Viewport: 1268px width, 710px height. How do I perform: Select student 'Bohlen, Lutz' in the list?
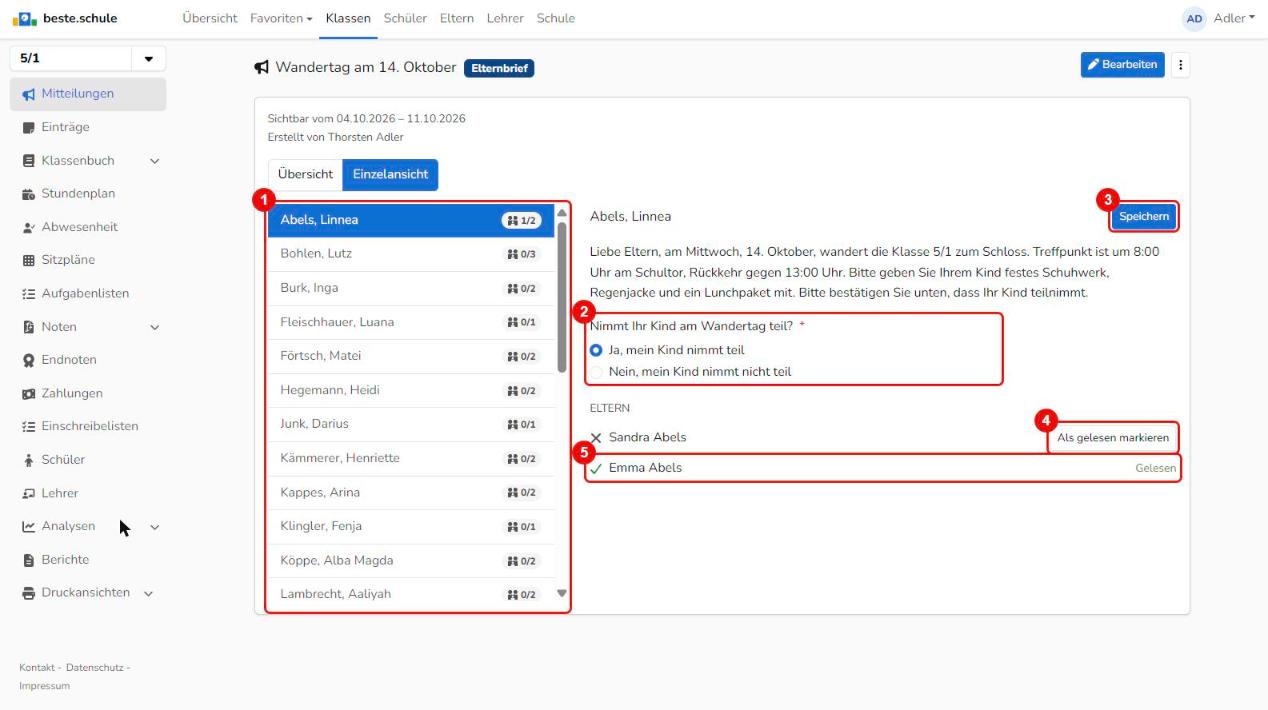411,254
